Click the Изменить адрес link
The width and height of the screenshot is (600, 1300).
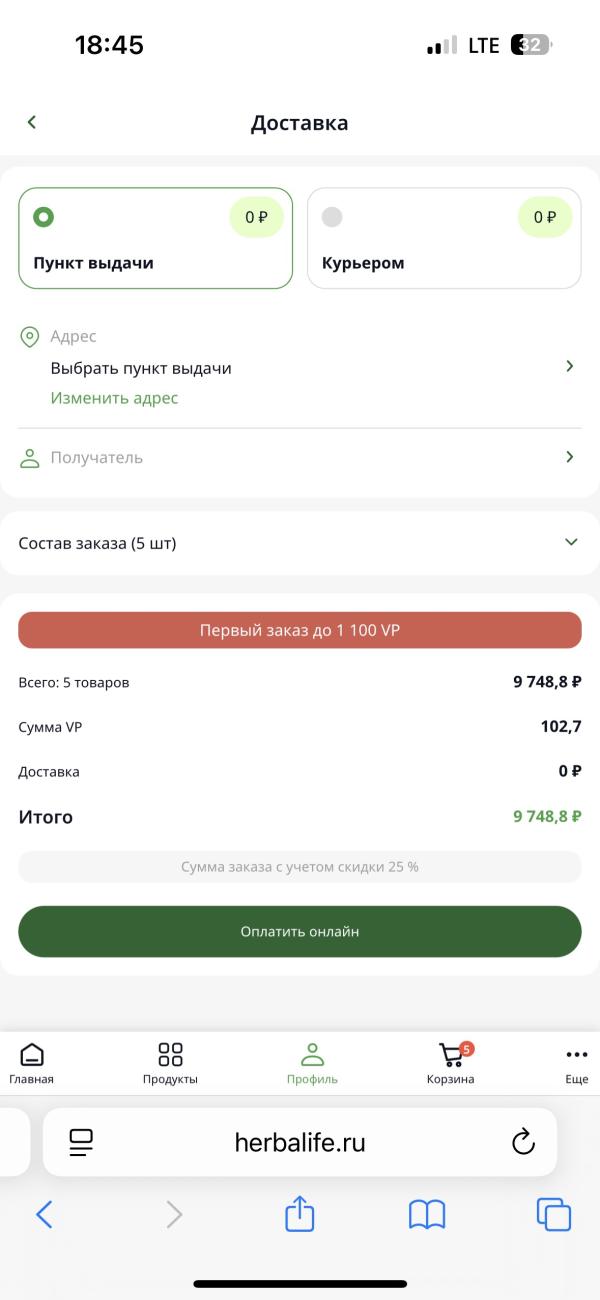(114, 398)
